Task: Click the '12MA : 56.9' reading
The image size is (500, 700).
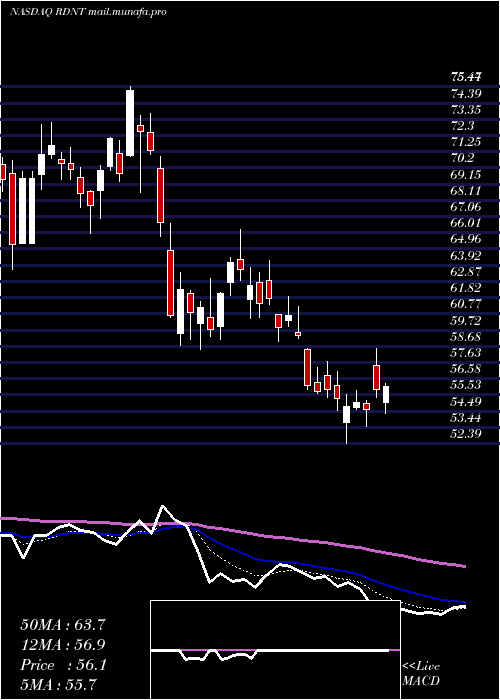Action: pos(63,645)
